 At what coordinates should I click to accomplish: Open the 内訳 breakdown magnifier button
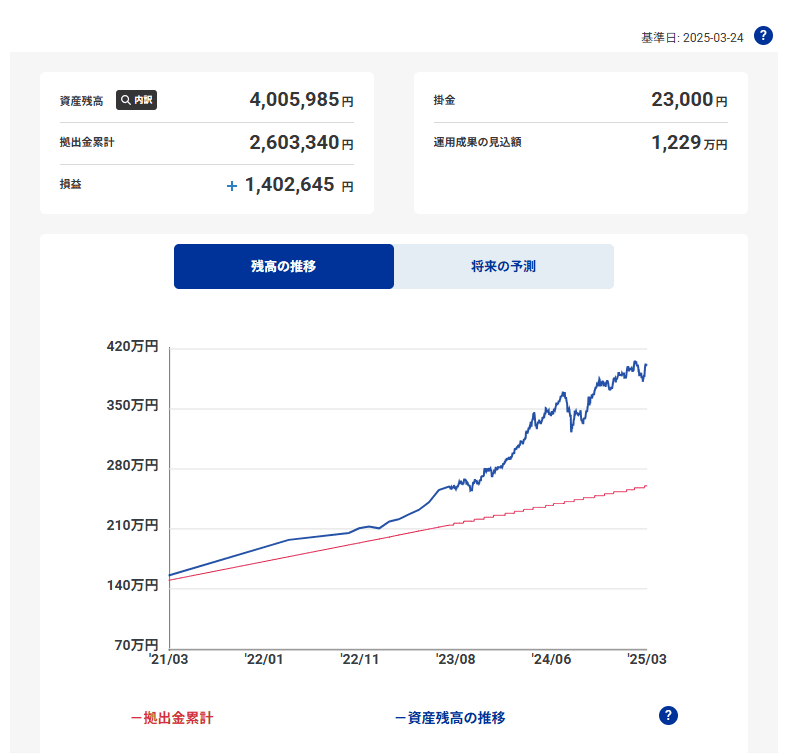136,100
